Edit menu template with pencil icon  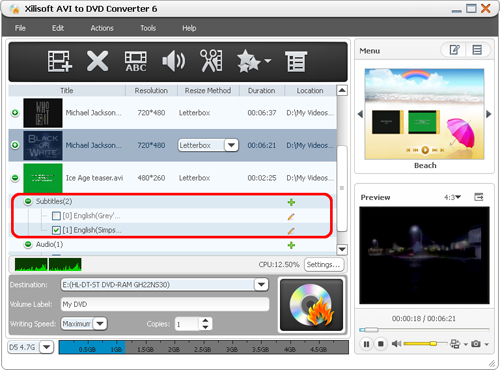pos(454,50)
